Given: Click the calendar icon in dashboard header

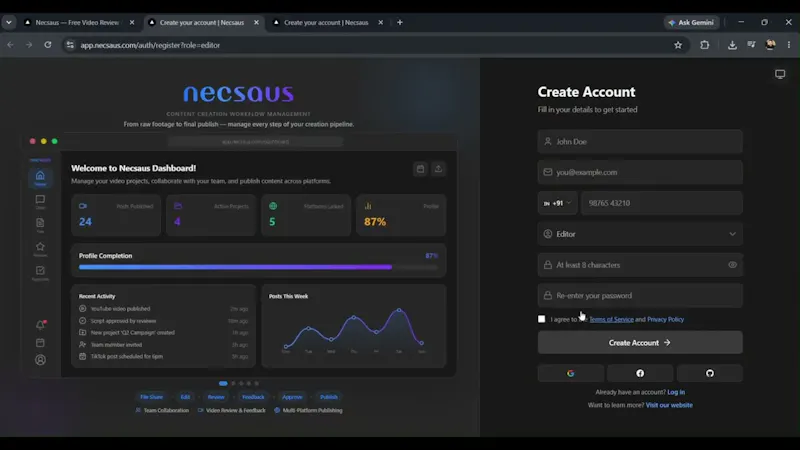Looking at the screenshot, I should coord(420,169).
